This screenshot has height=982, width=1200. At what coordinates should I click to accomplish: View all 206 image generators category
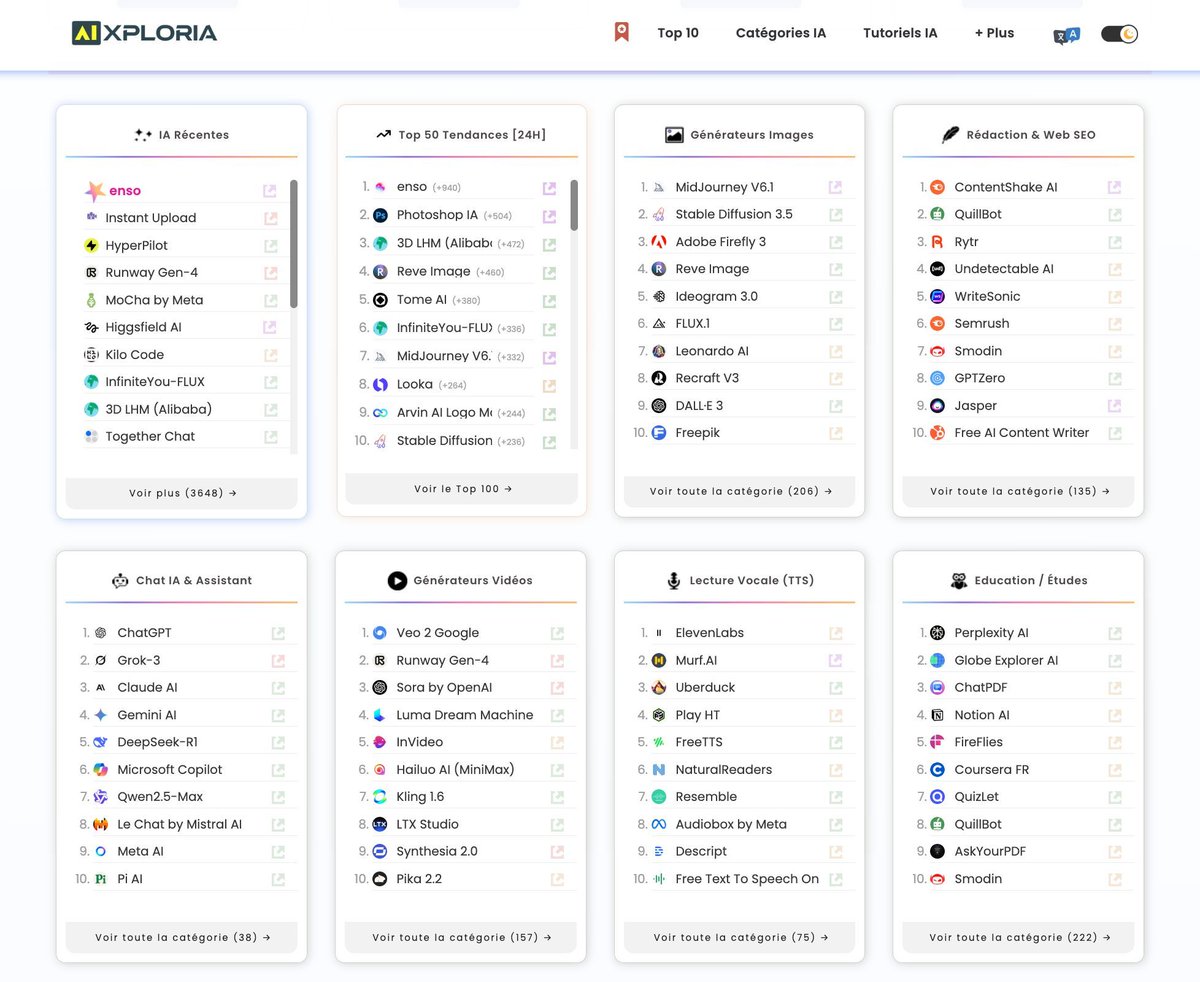(x=740, y=491)
